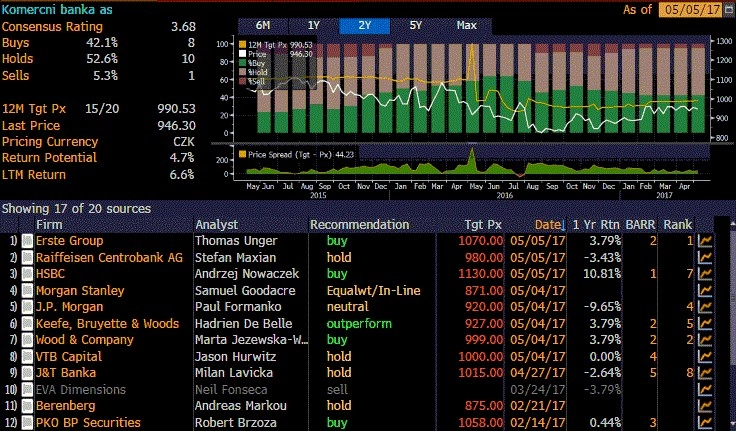Open PKO BP Securities firm link
736x431 pixels.
(x=88, y=423)
